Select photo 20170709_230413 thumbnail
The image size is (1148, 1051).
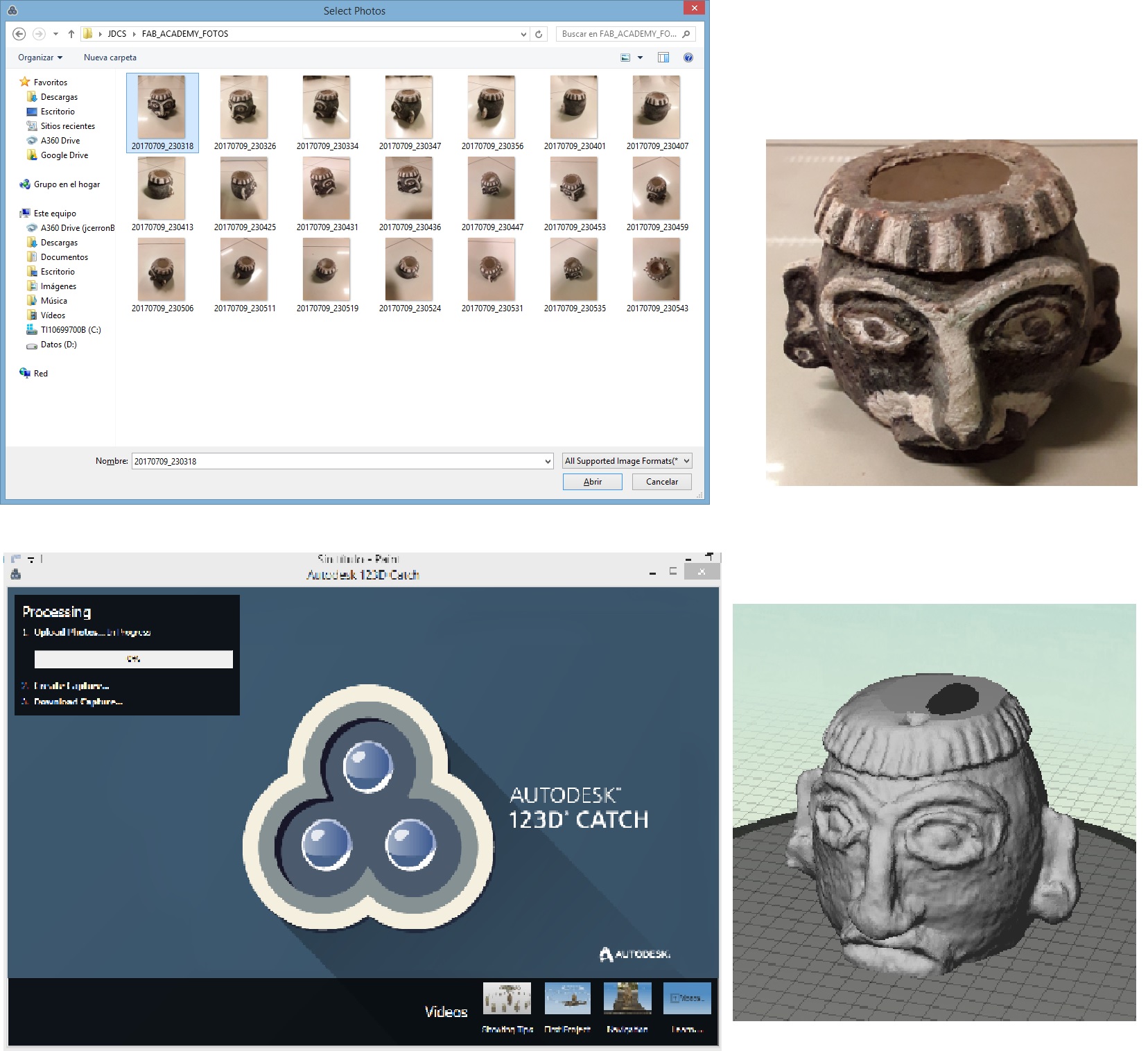[x=162, y=189]
